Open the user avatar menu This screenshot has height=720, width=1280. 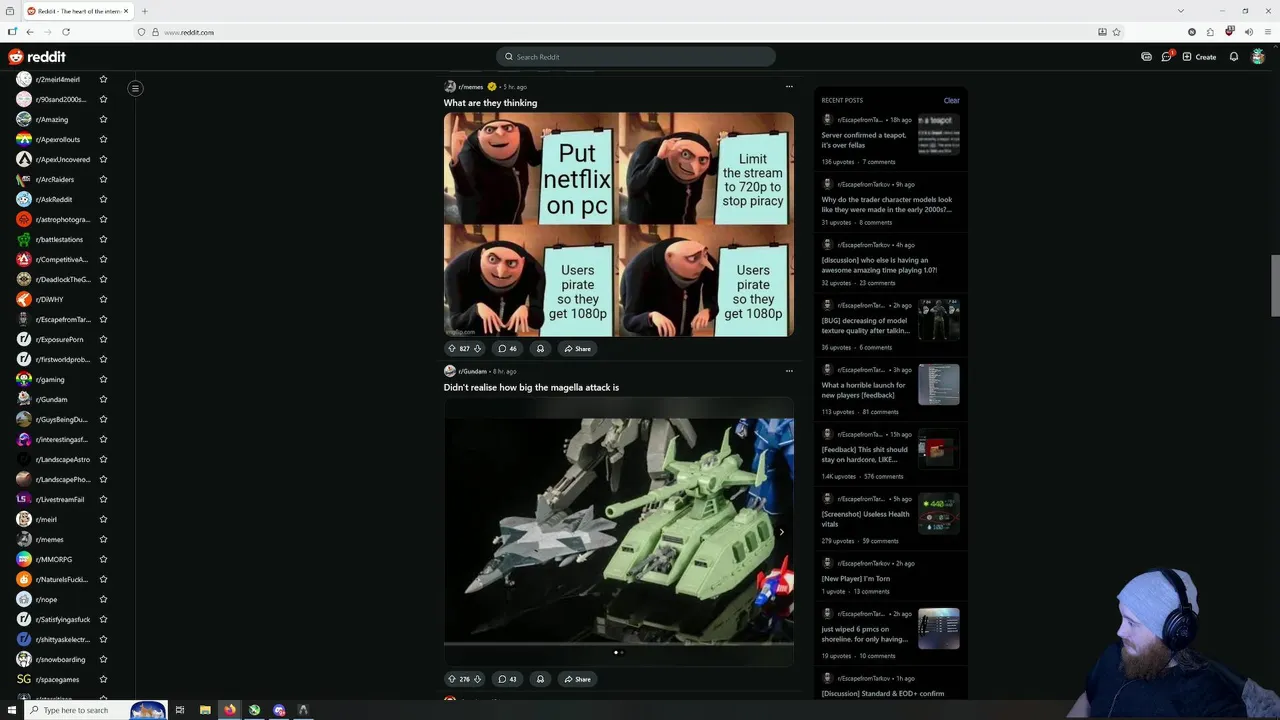coord(1258,57)
